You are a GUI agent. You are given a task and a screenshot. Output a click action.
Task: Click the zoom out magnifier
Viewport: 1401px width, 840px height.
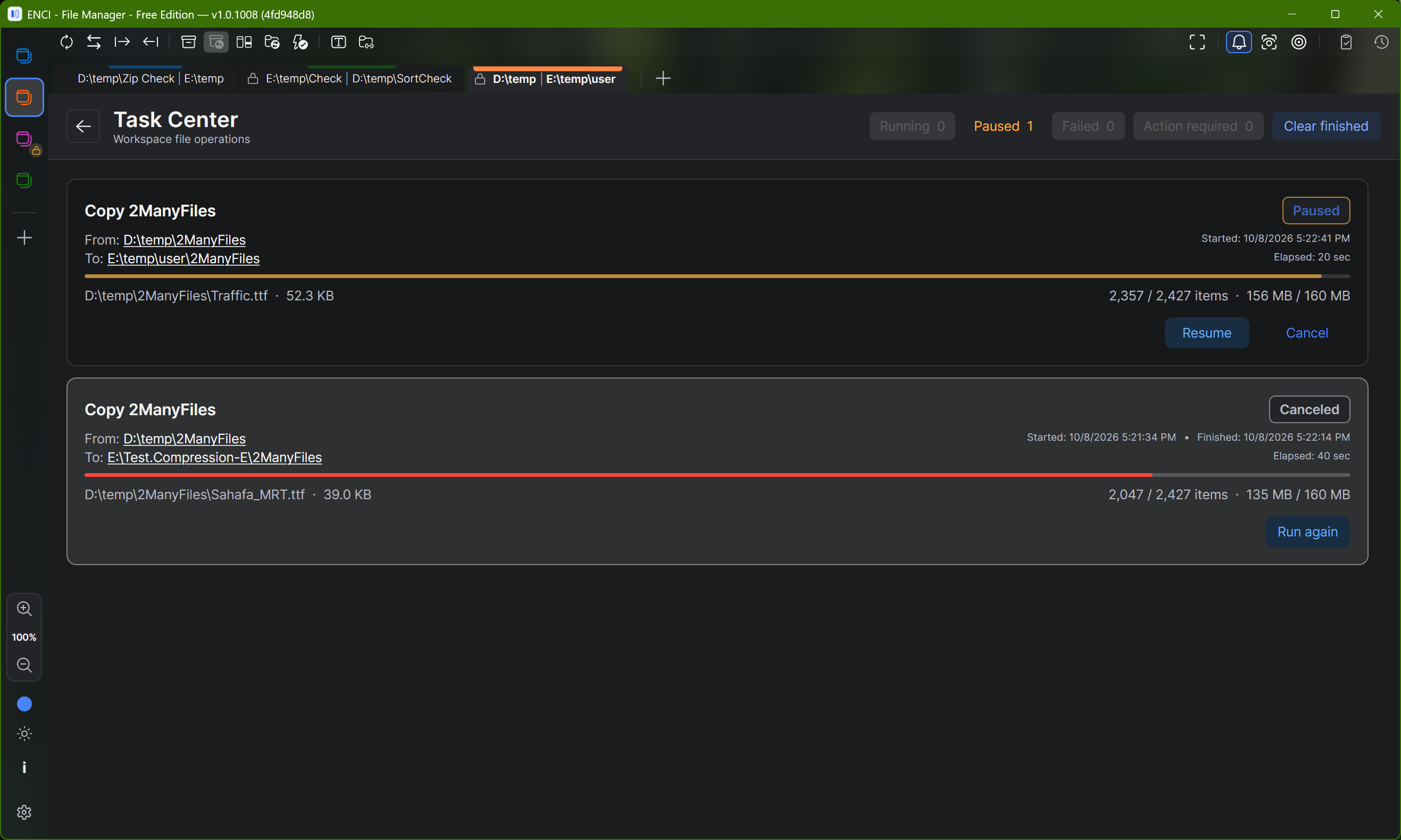click(x=24, y=665)
